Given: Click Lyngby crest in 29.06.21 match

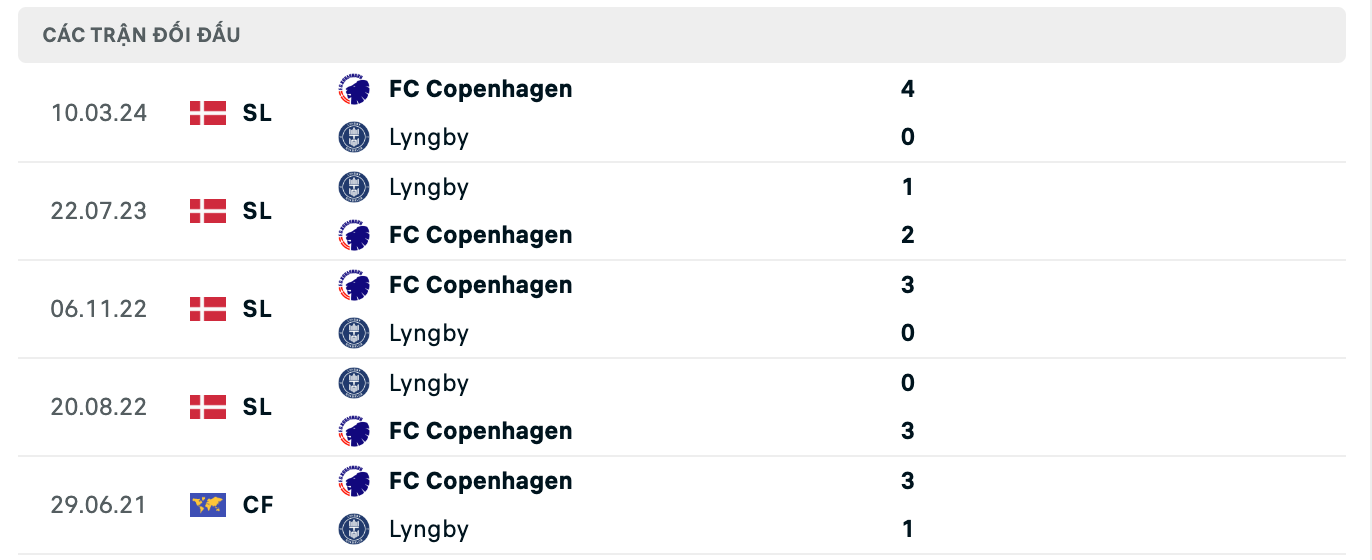Looking at the screenshot, I should click(x=354, y=529).
